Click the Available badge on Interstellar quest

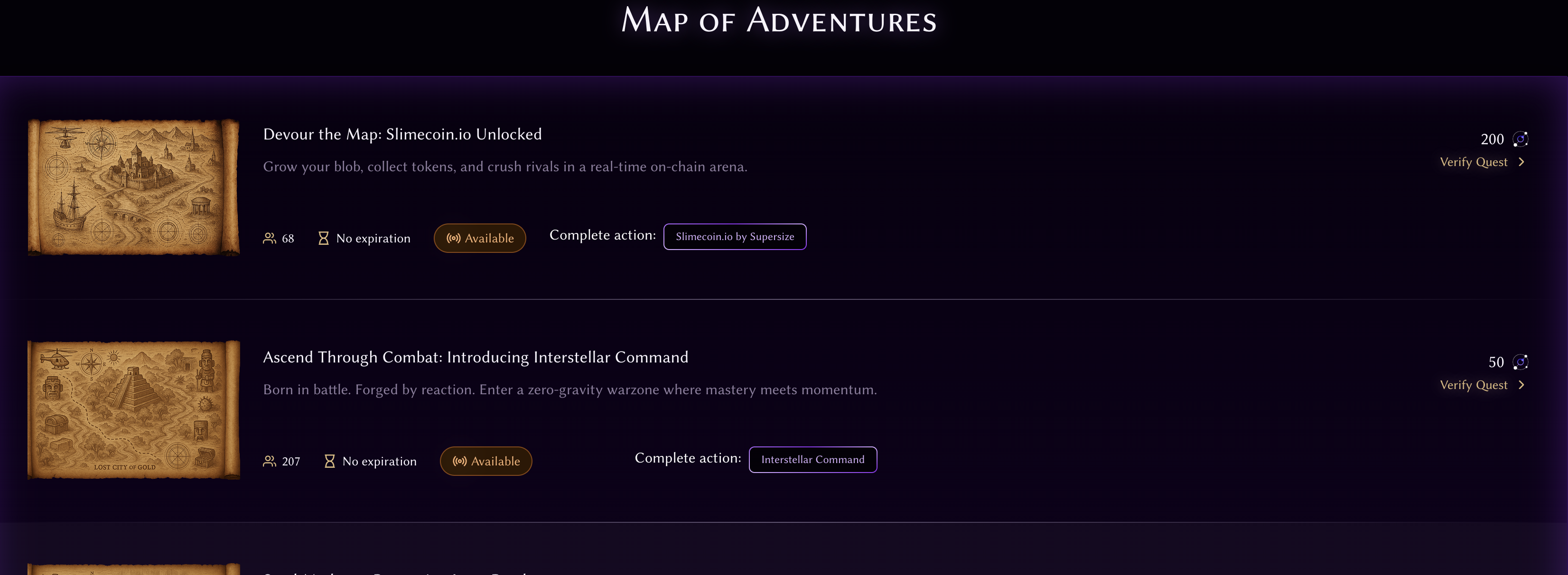coord(486,461)
